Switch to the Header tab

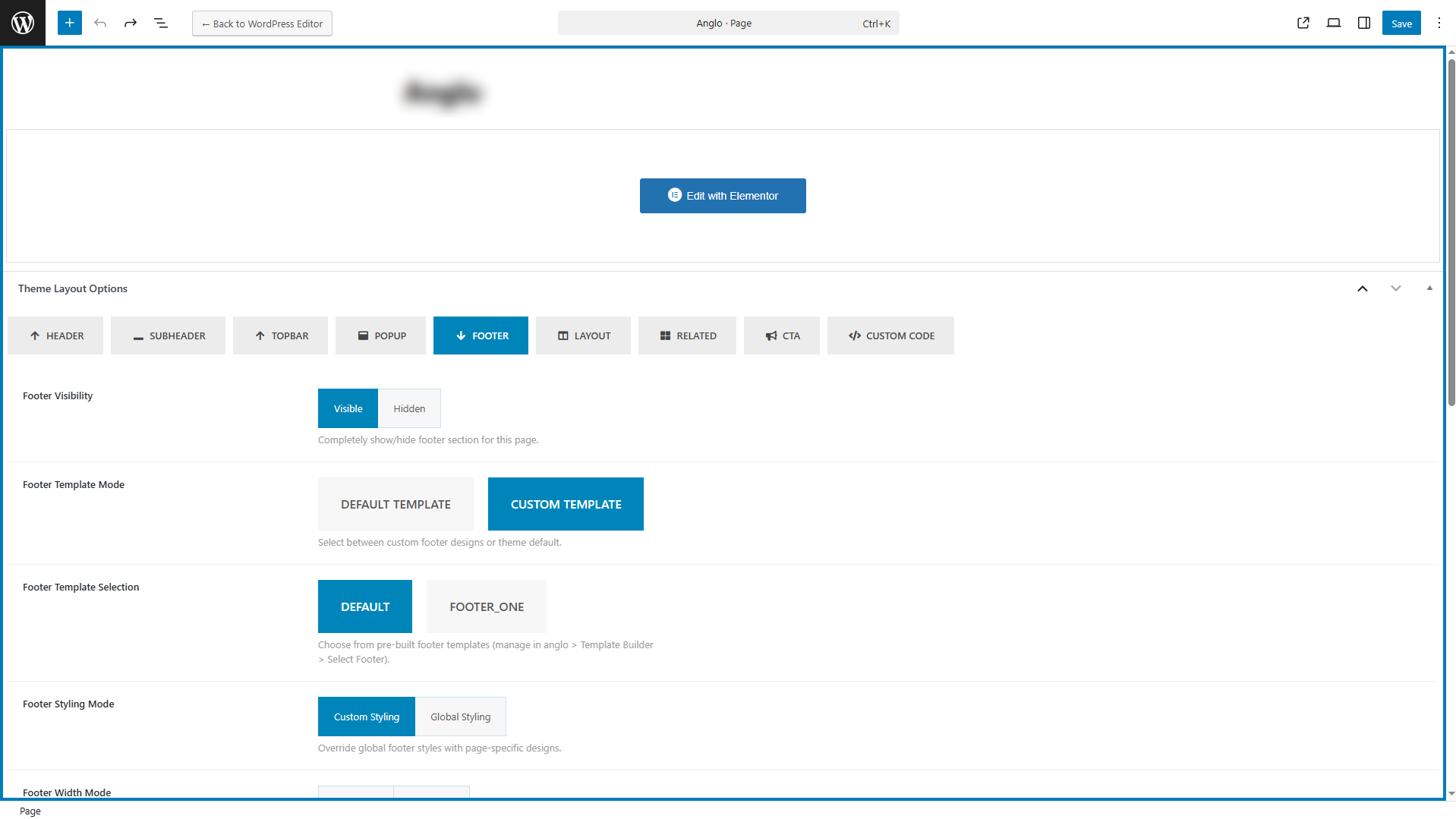tap(55, 335)
